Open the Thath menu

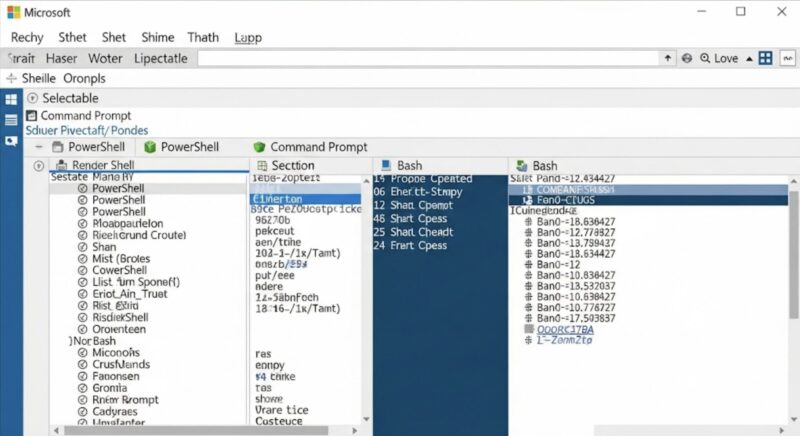pyautogui.click(x=203, y=37)
